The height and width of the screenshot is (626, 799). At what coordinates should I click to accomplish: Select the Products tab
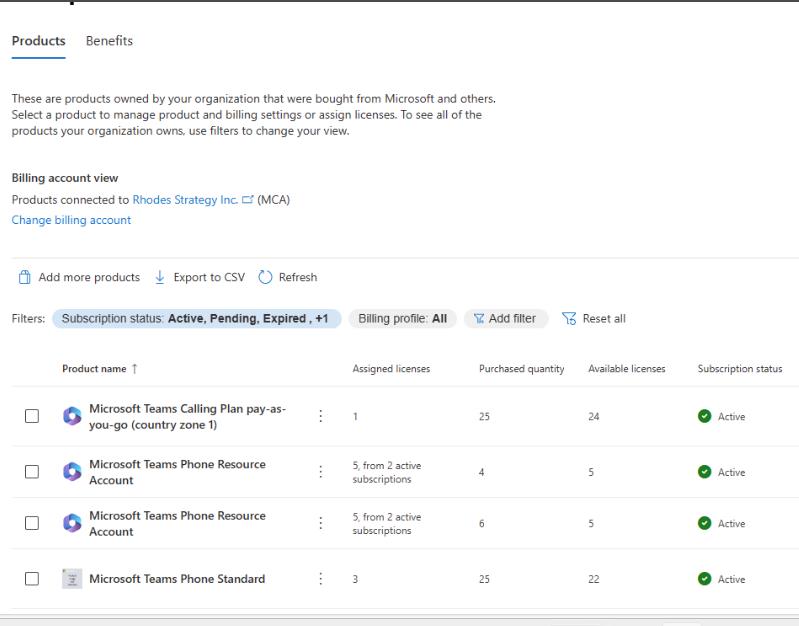pos(39,41)
